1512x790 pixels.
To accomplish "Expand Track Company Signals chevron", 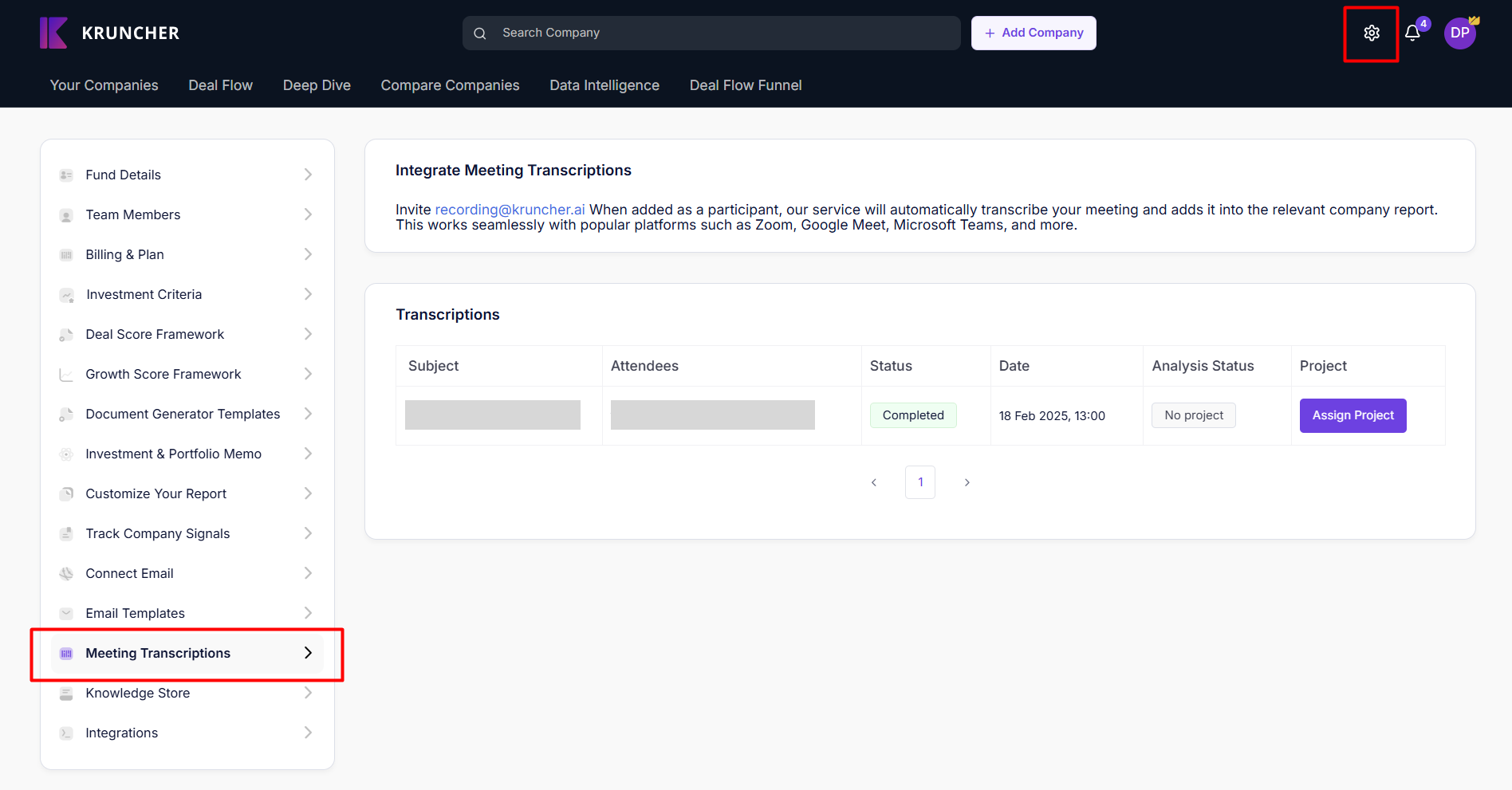I will pos(308,533).
